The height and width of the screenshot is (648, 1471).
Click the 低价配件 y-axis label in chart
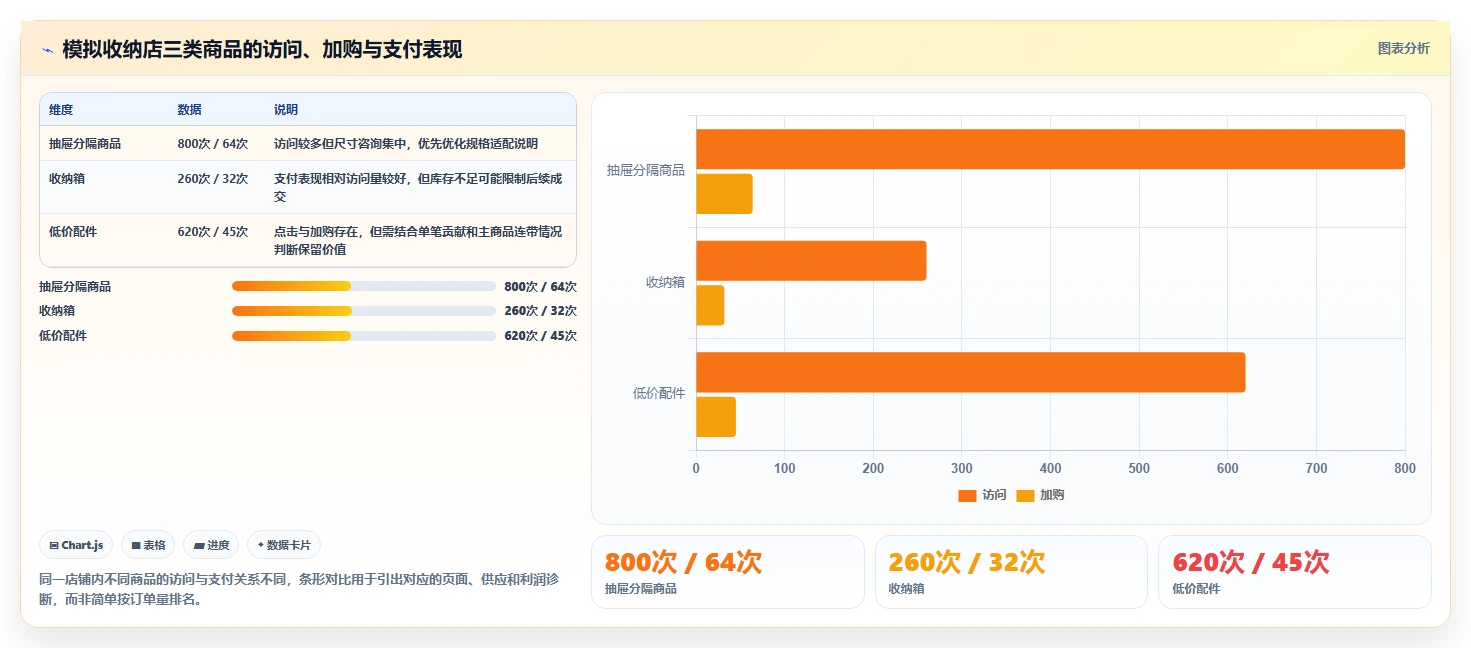(659, 394)
